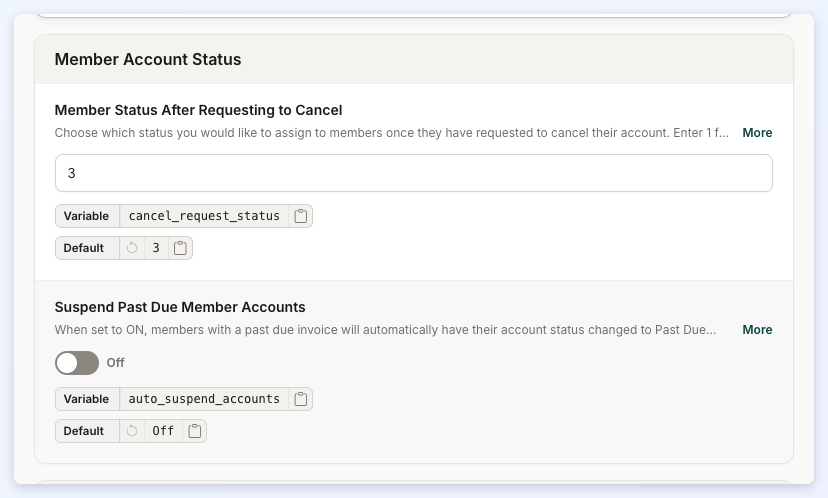Click the Default label in the suspend accounts row
The image size is (828, 498).
(x=83, y=431)
